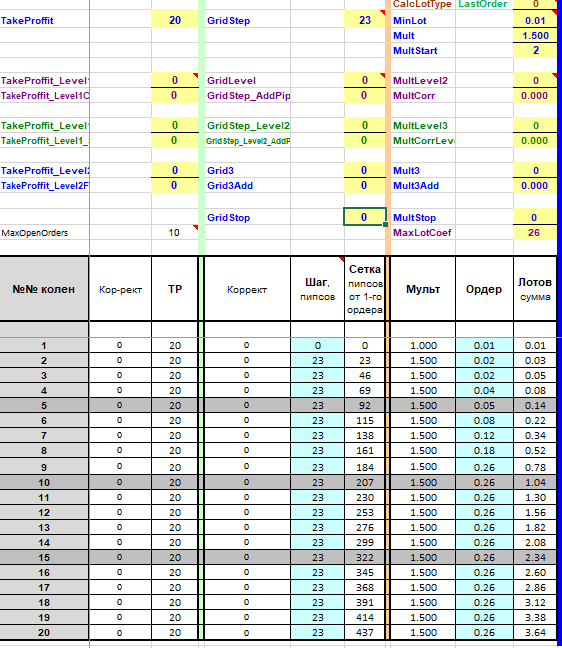
Task: Select the 'Шаг, пипсов' column header
Action: pos(317,289)
